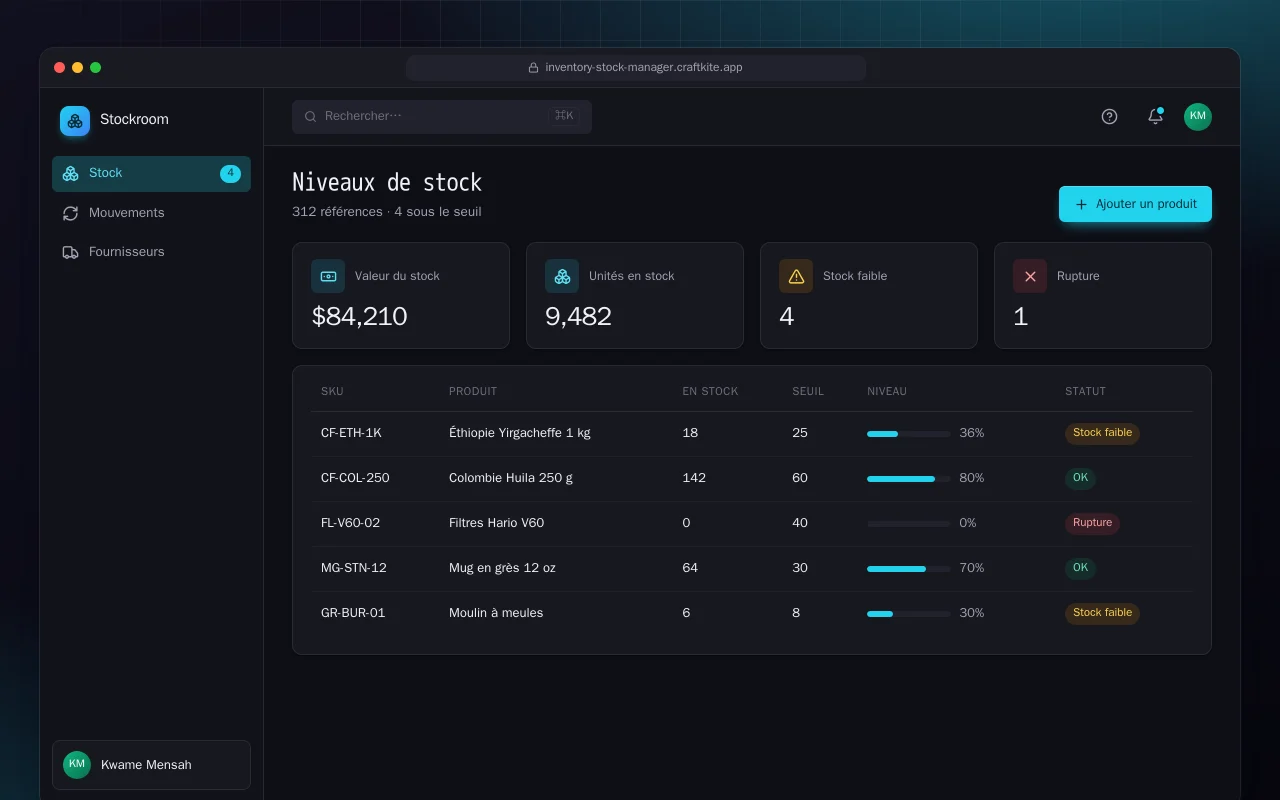
Task: Click the Rupture status badge for Filtres Hario
Action: coord(1092,523)
